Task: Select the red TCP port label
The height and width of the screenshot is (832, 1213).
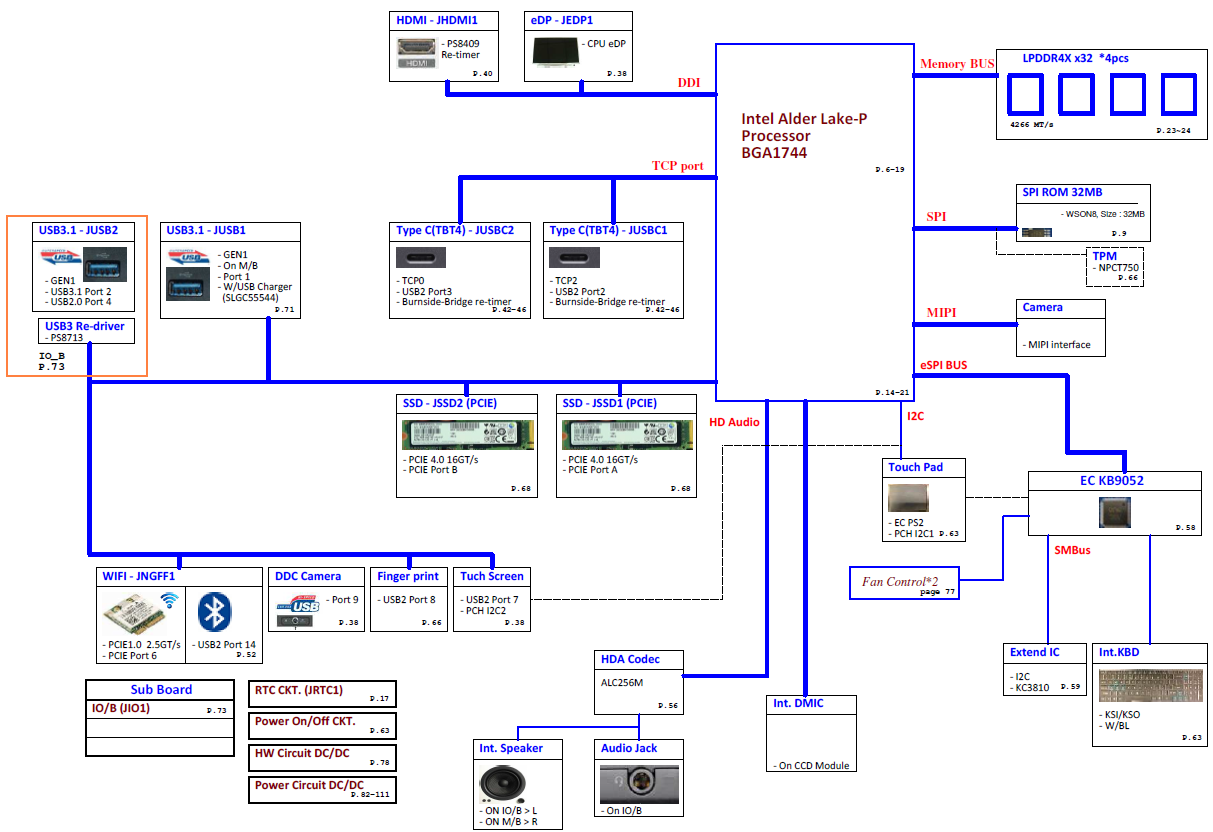Action: tap(678, 166)
